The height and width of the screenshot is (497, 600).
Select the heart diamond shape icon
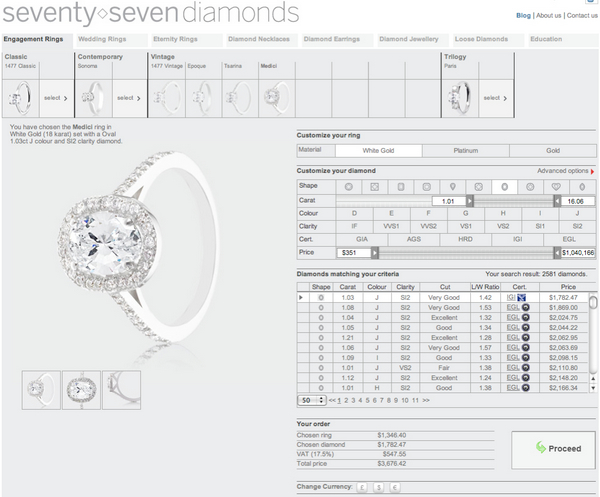click(x=556, y=187)
